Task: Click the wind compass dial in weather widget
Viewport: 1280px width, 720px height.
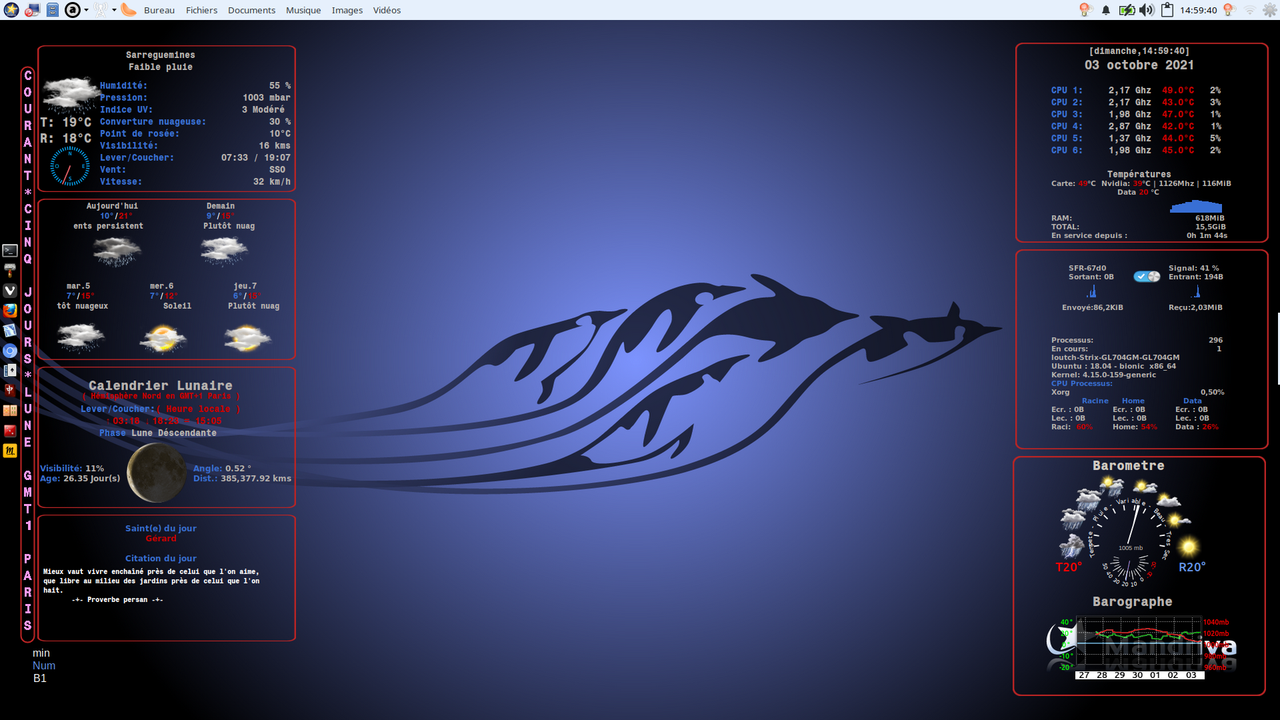Action: click(x=69, y=166)
